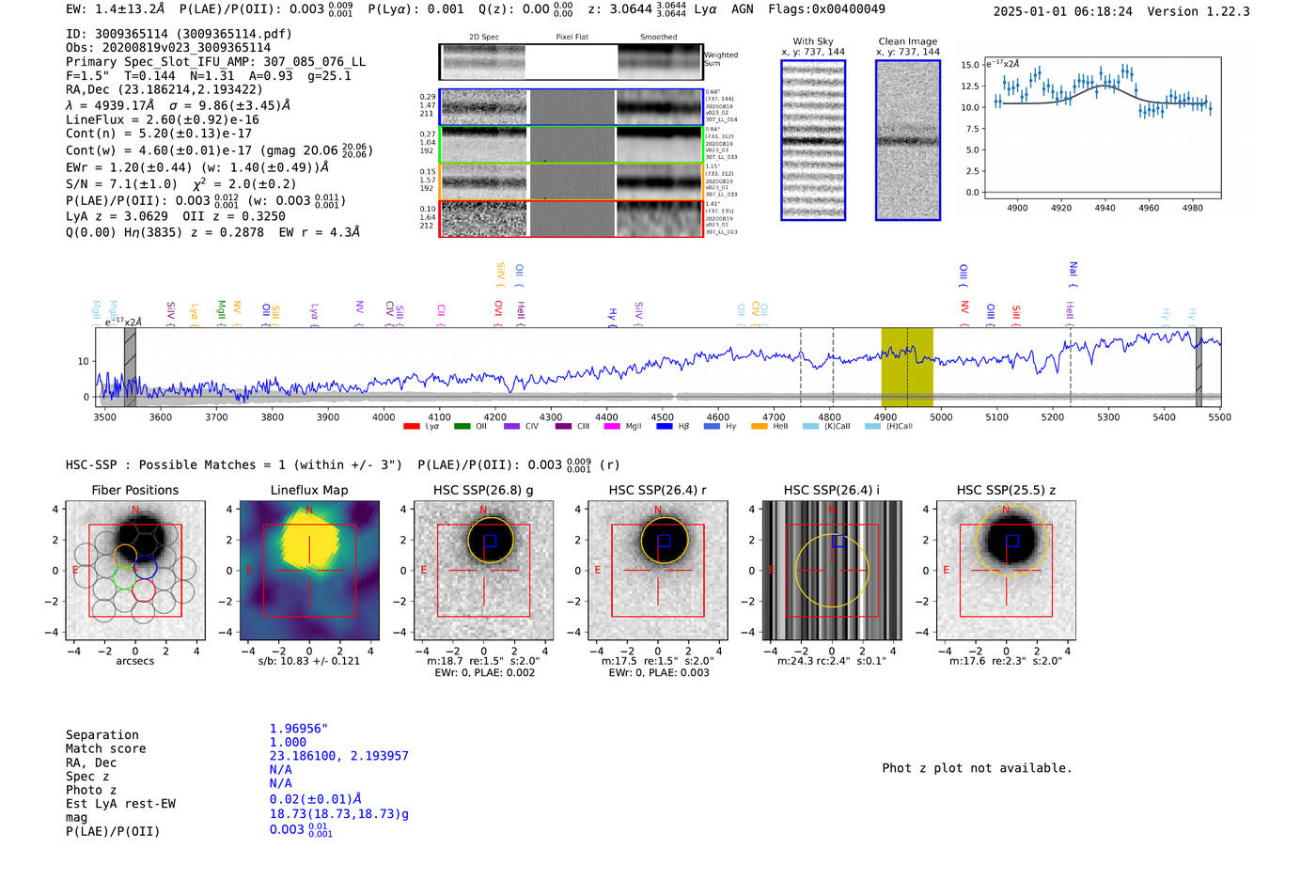Click the orange fiber circle in Fiber Positions

pos(125,555)
